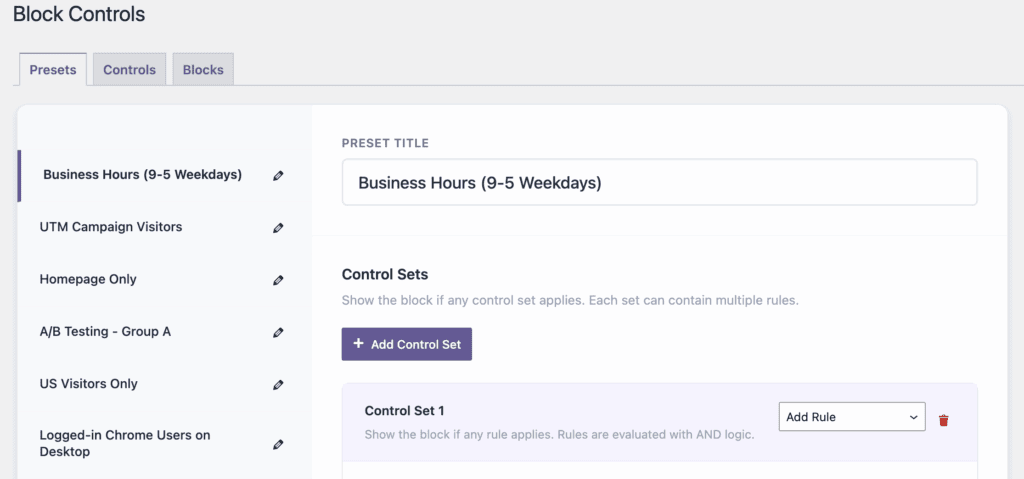Open the Add Rule dropdown
Viewport: 1024px width, 479px height.
[851, 417]
